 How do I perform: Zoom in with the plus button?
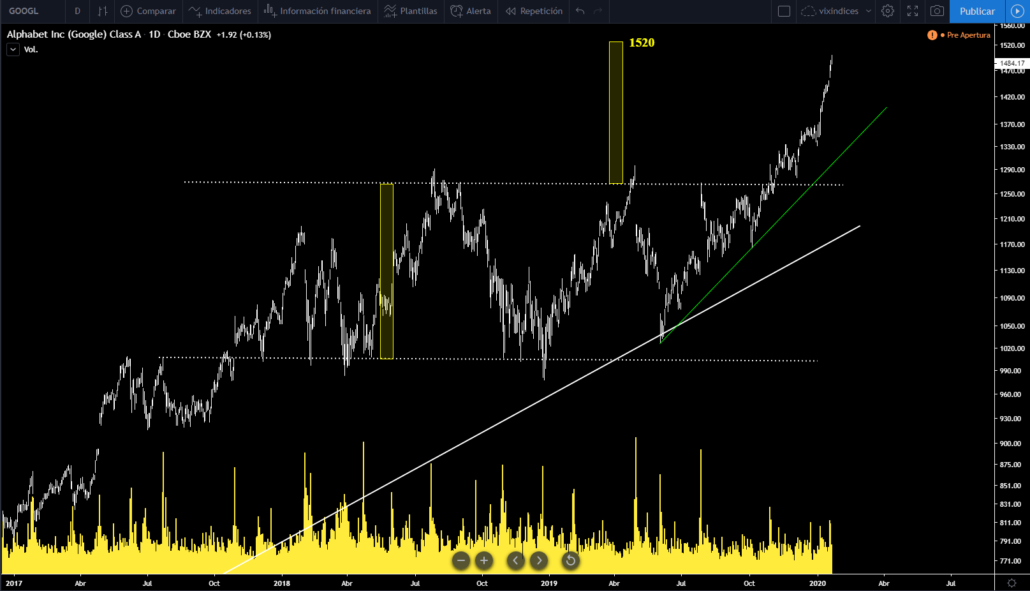[x=484, y=560]
